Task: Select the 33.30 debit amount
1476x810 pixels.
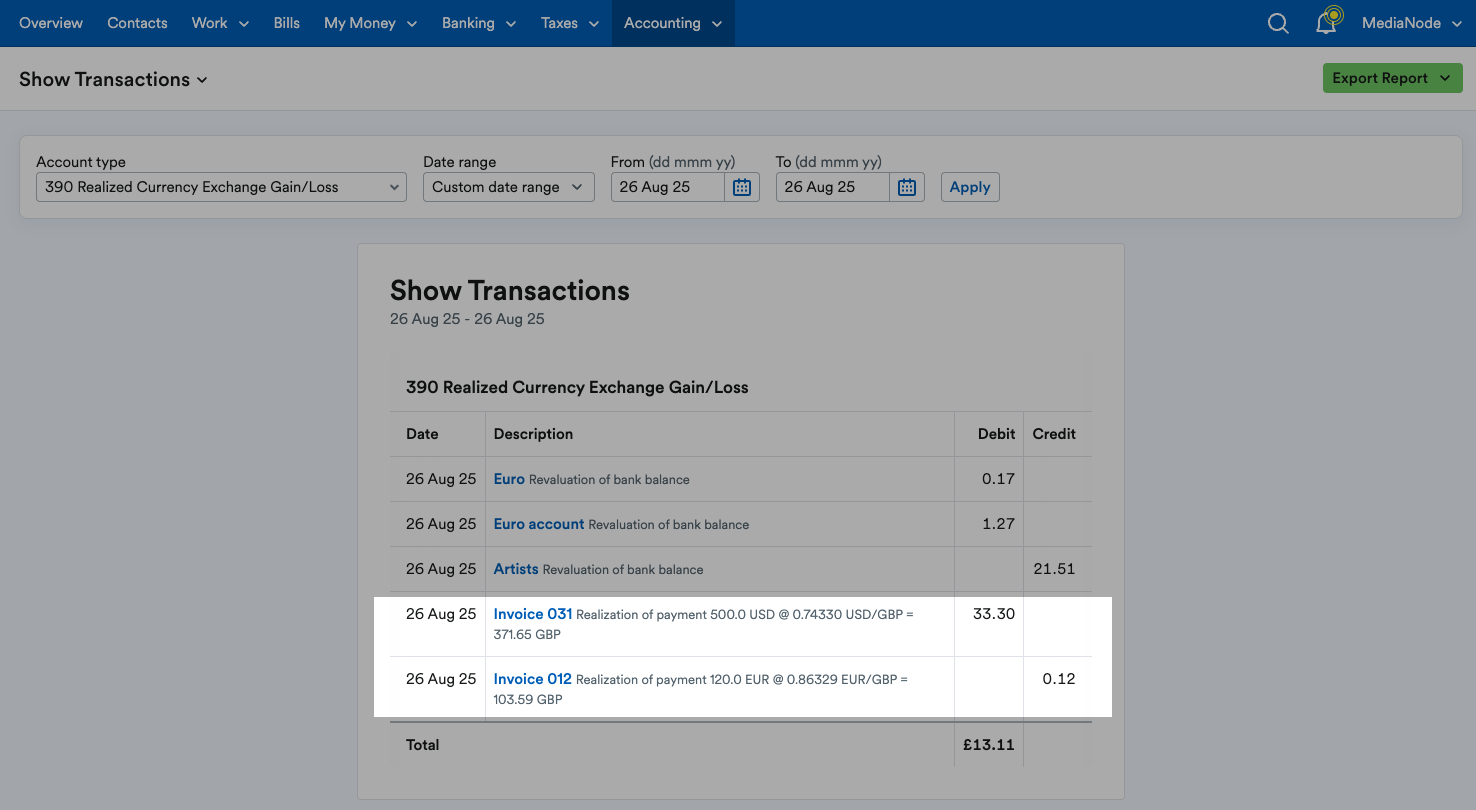Action: point(994,614)
